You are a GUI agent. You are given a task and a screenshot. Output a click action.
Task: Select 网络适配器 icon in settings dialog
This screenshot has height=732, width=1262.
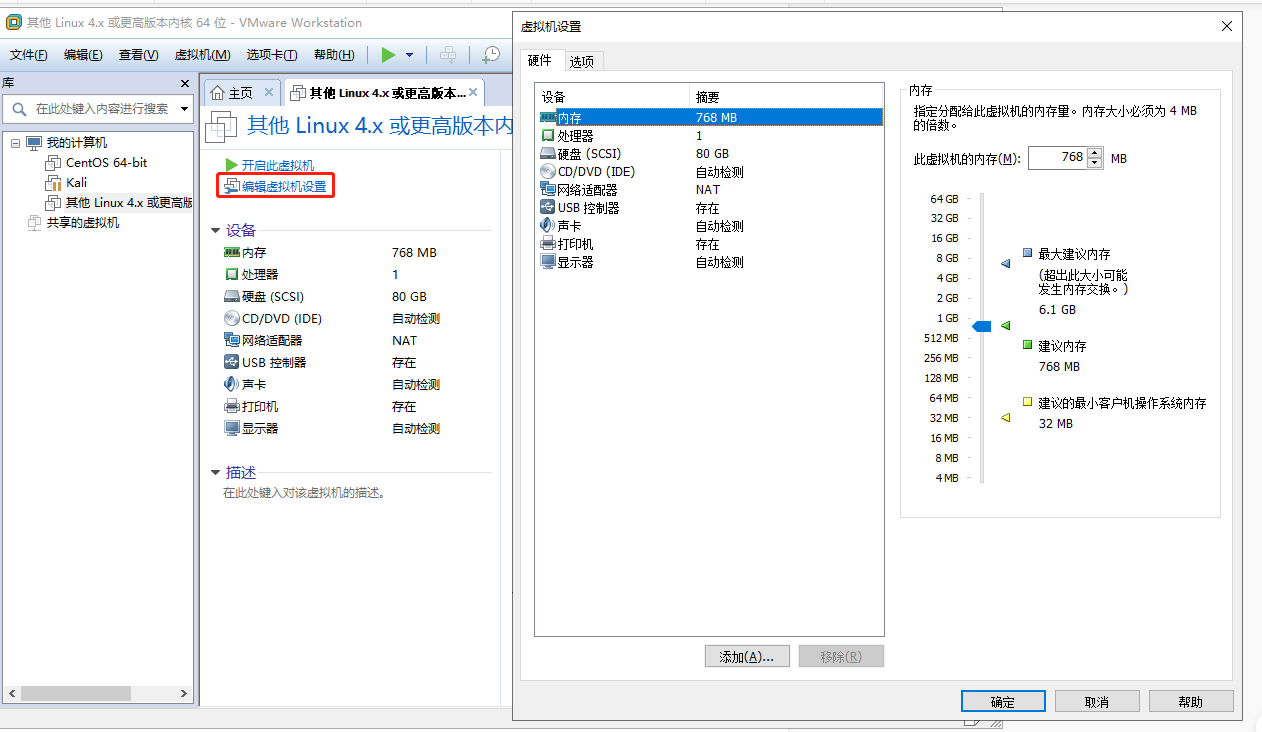547,189
